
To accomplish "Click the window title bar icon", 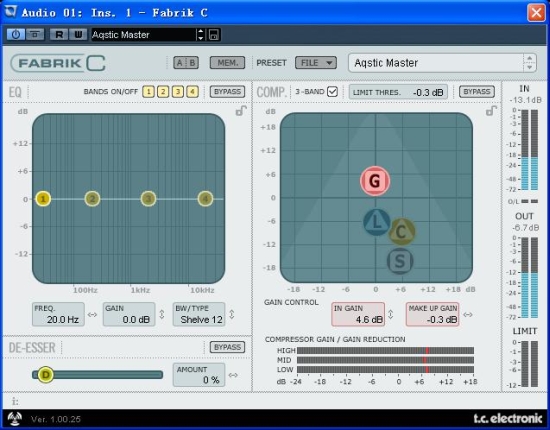I will point(10,12).
